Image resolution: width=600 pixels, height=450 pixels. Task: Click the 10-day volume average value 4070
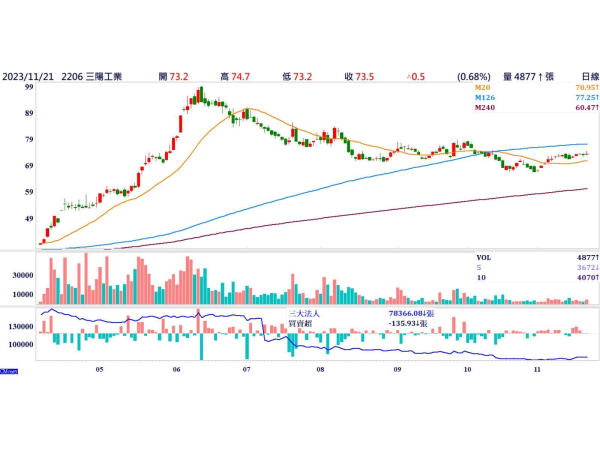point(588,277)
